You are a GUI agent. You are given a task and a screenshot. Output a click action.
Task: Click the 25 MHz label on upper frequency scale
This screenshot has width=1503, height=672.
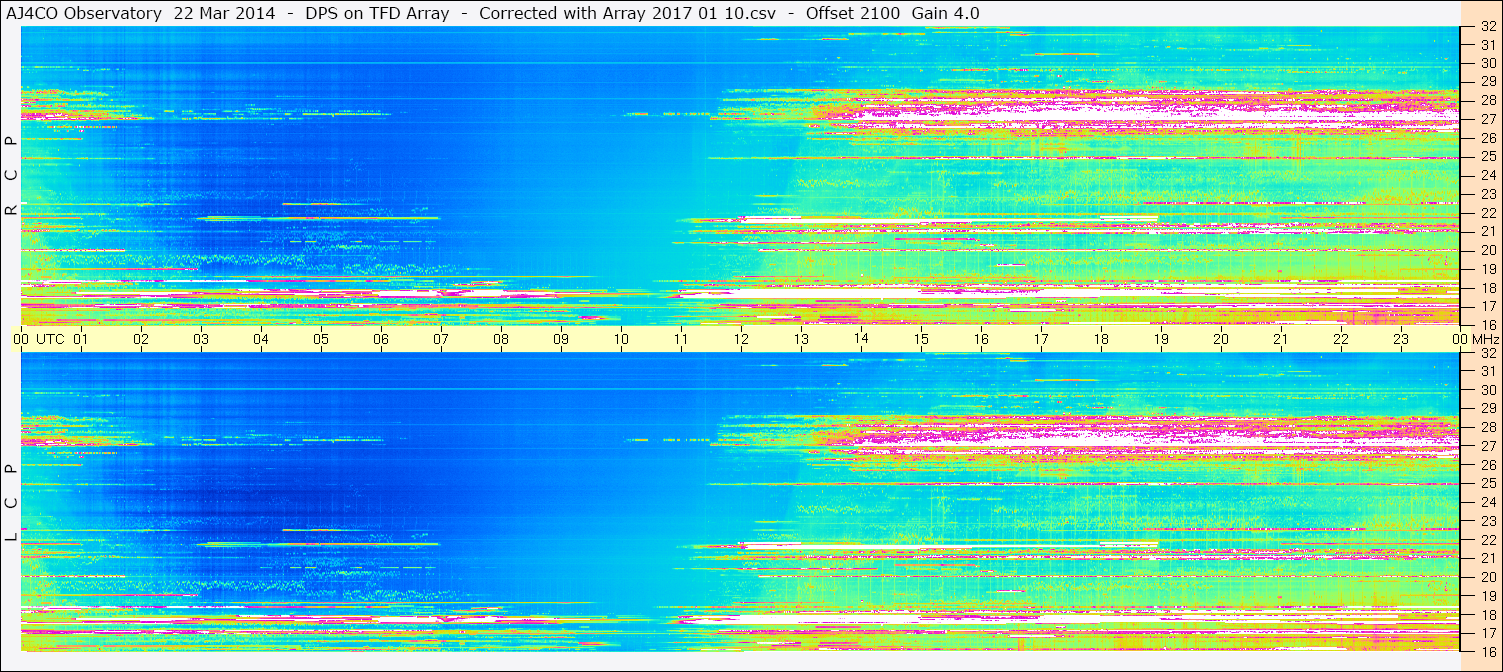[x=1487, y=156]
